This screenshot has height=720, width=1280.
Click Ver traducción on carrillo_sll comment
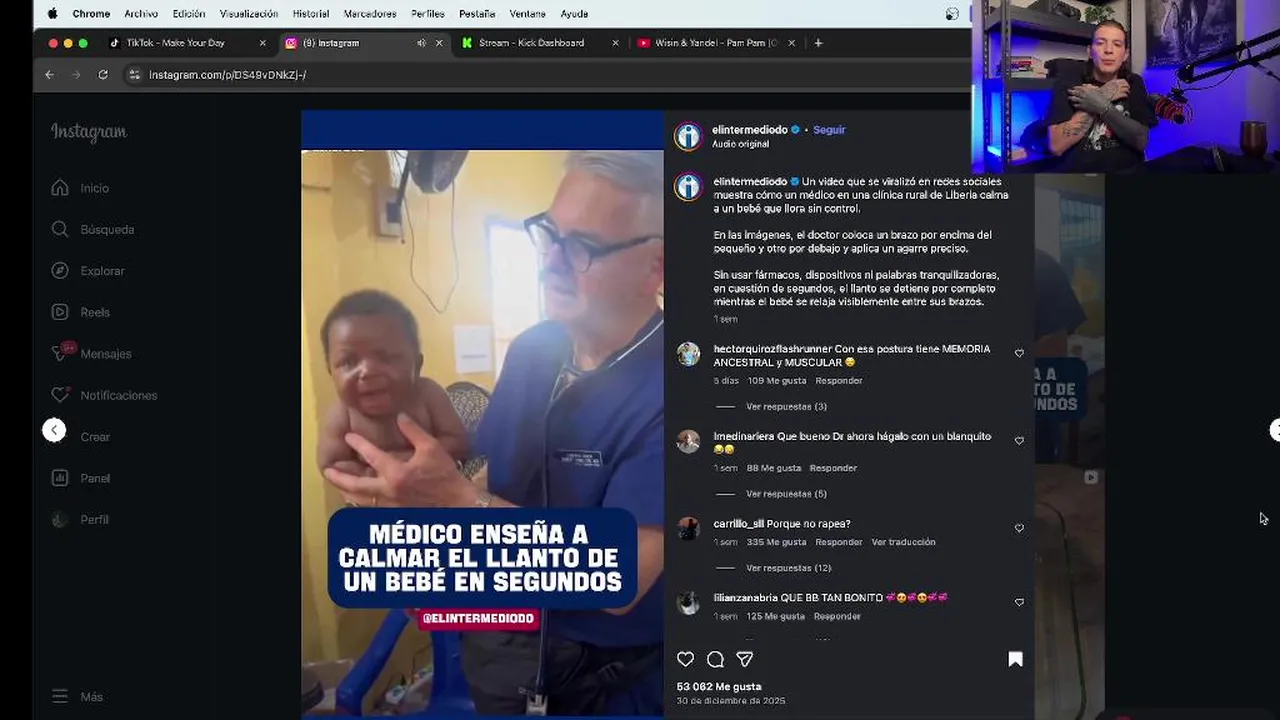(x=903, y=542)
